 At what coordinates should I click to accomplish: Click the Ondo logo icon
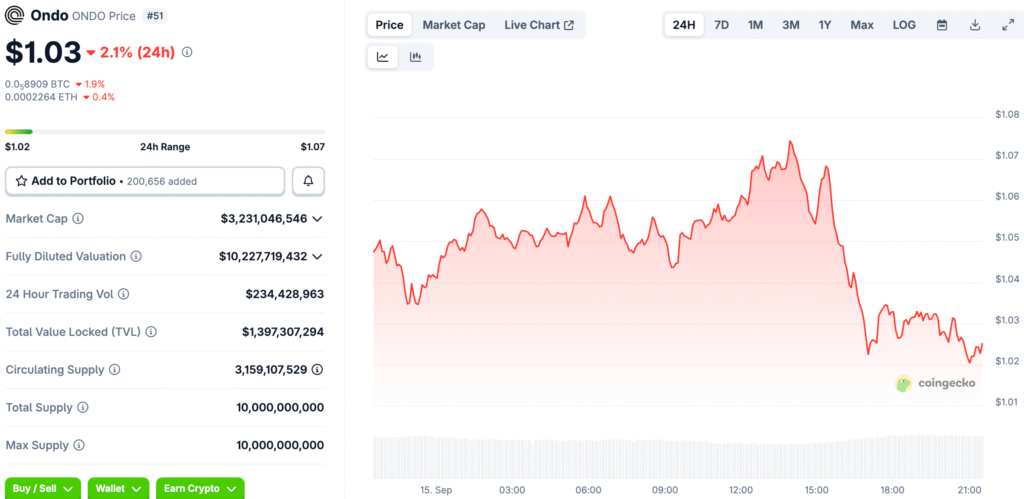point(15,16)
